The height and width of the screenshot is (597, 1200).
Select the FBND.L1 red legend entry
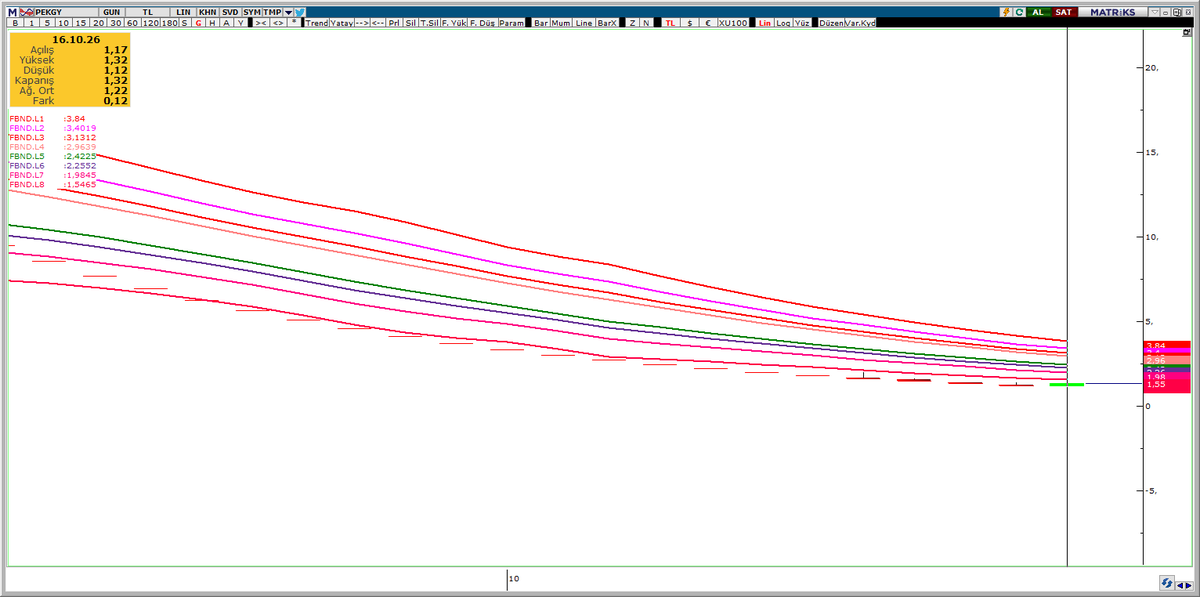click(48, 118)
